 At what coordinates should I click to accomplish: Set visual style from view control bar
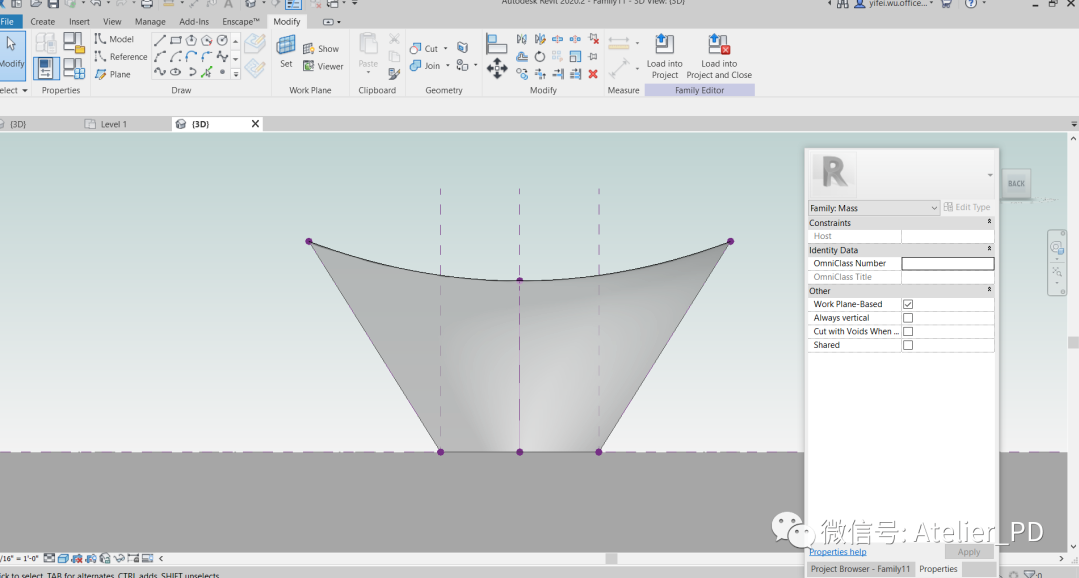click(63, 559)
